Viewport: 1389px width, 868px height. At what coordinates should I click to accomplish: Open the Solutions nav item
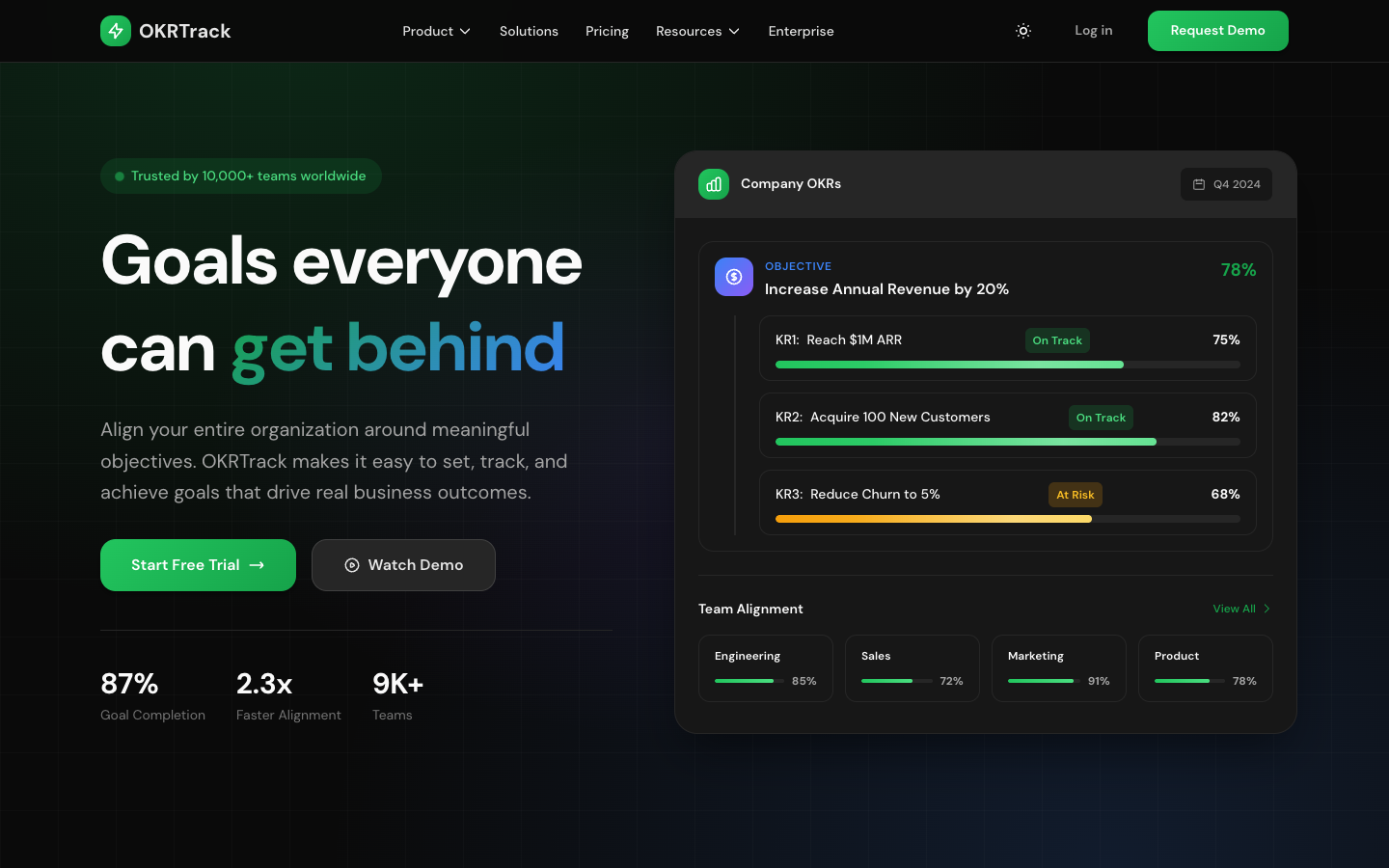tap(529, 31)
